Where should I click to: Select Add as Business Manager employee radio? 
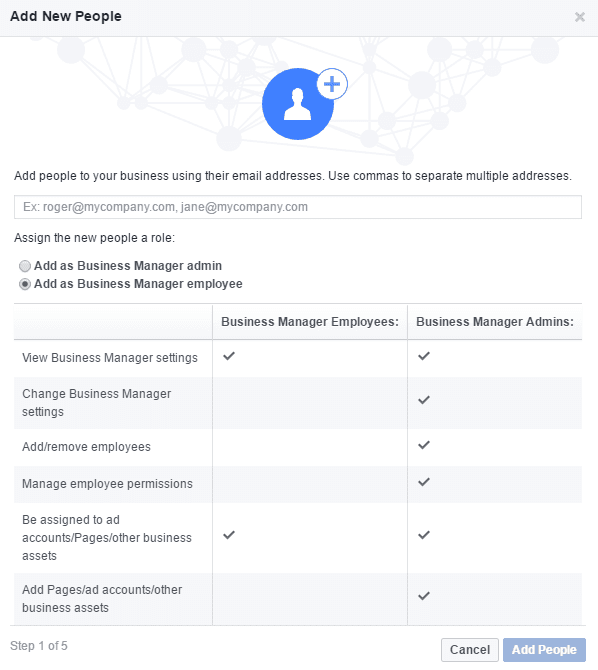(25, 284)
